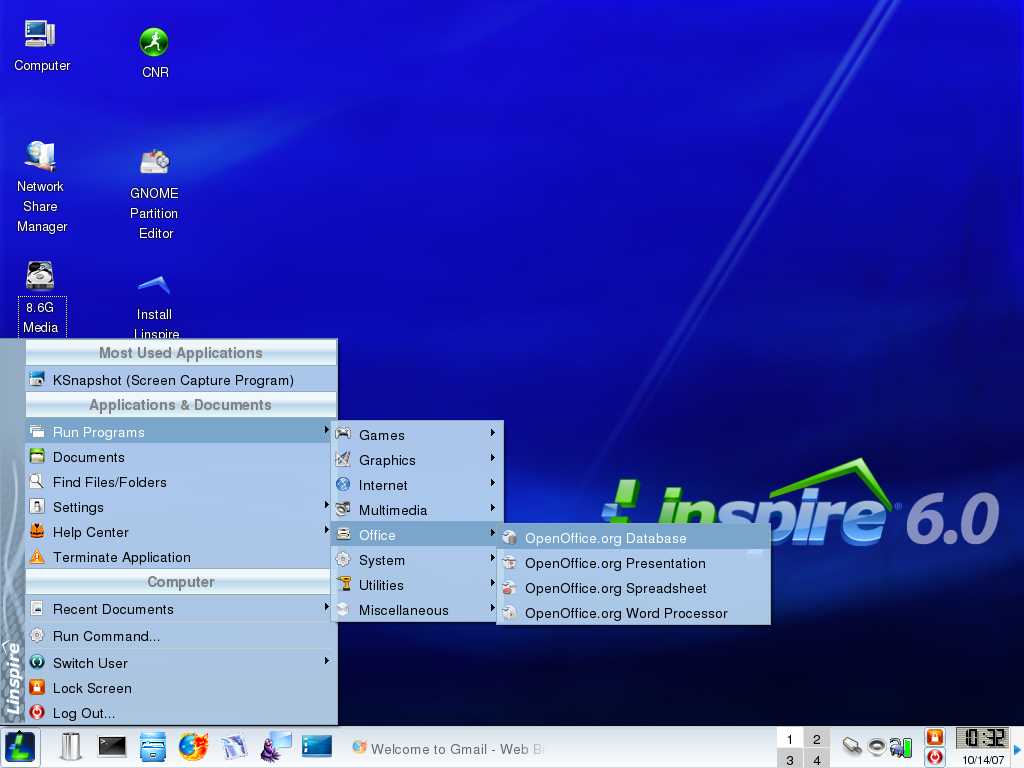
Task: Expand the Multimedia submenu arrow
Action: click(492, 507)
